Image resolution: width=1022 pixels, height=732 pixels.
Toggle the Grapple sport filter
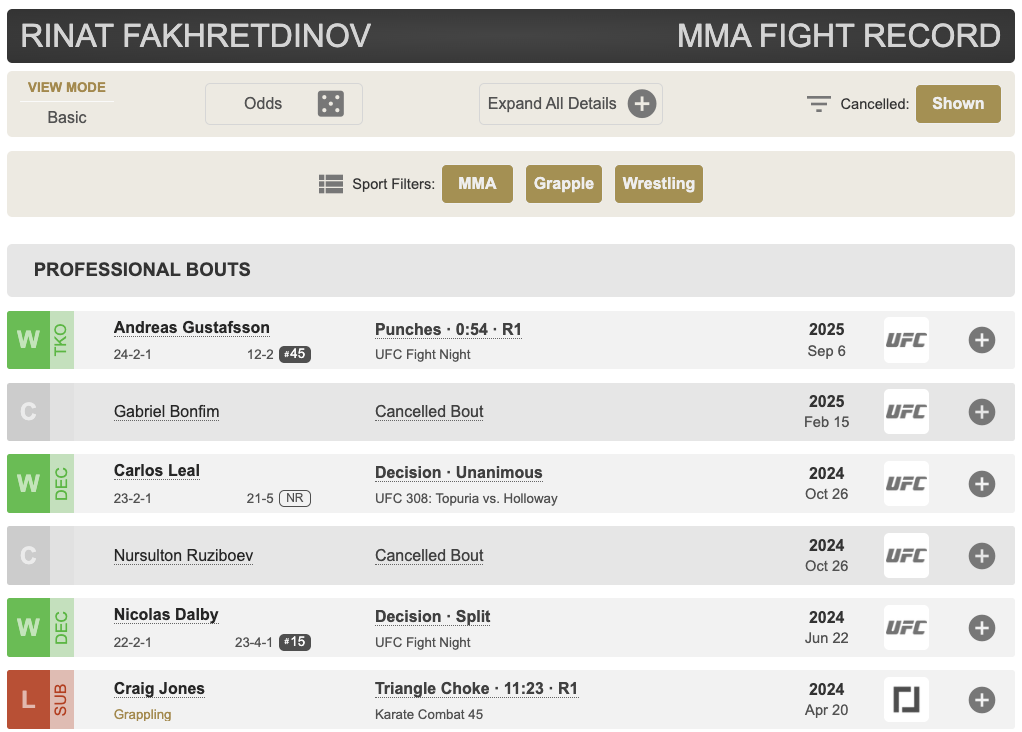(563, 184)
